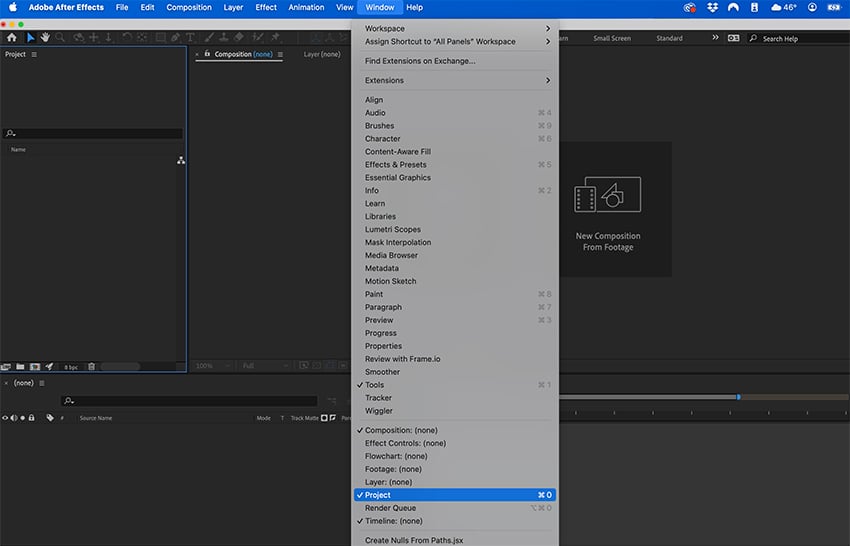Select the Hand tool
Image resolution: width=850 pixels, height=546 pixels.
coord(45,37)
